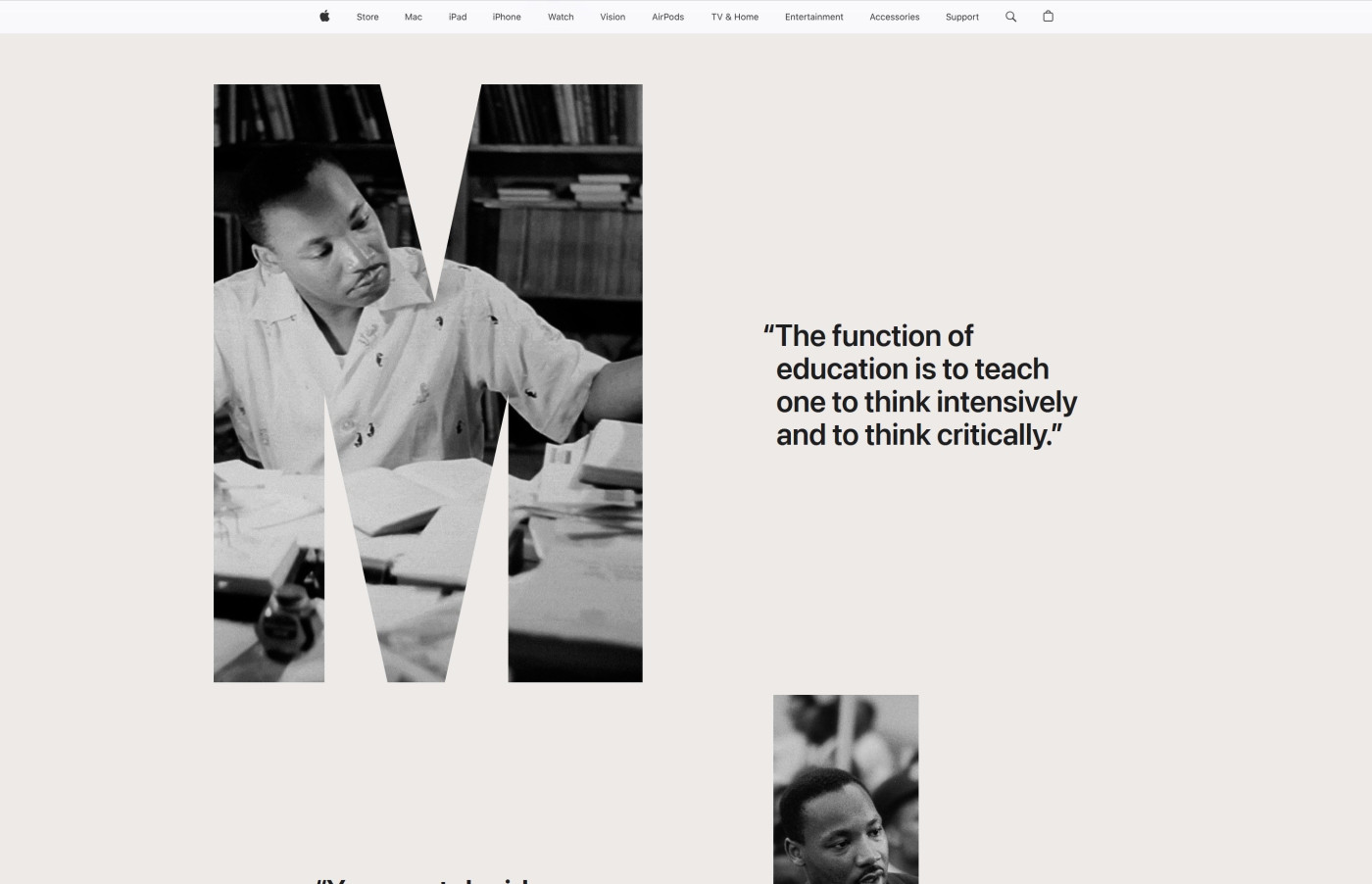Click the partially visible quote at the bottom
The height and width of the screenshot is (884, 1372).
click(x=423, y=878)
